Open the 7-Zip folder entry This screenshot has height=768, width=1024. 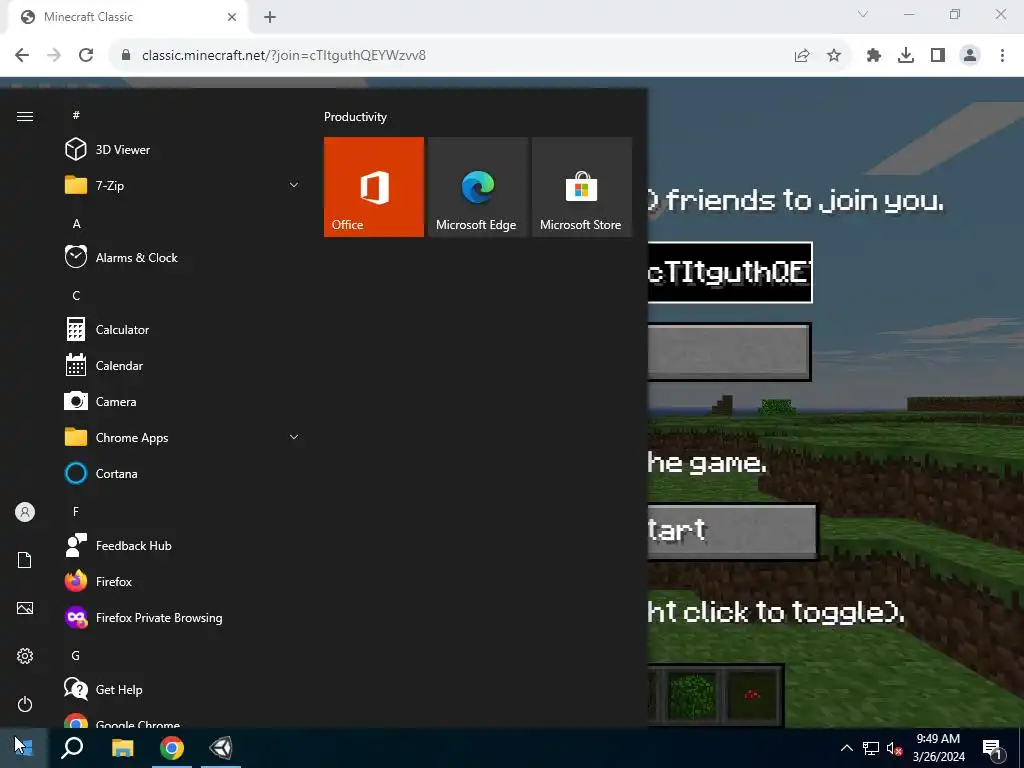pyautogui.click(x=183, y=185)
